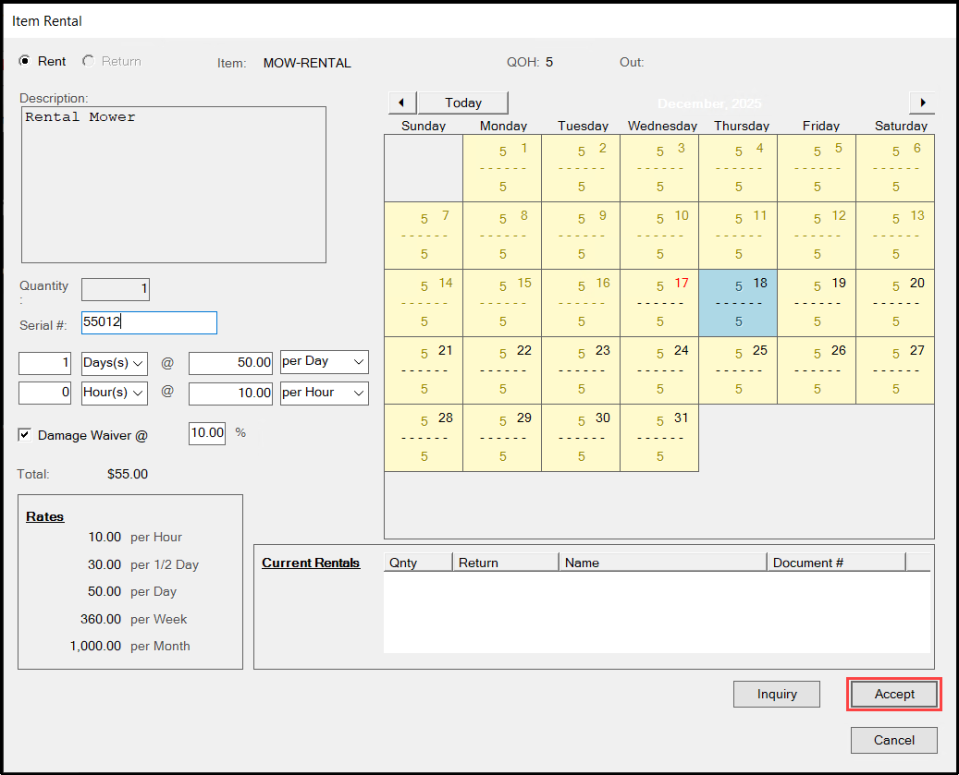Click the Today button
959x775 pixels.
pyautogui.click(x=463, y=103)
